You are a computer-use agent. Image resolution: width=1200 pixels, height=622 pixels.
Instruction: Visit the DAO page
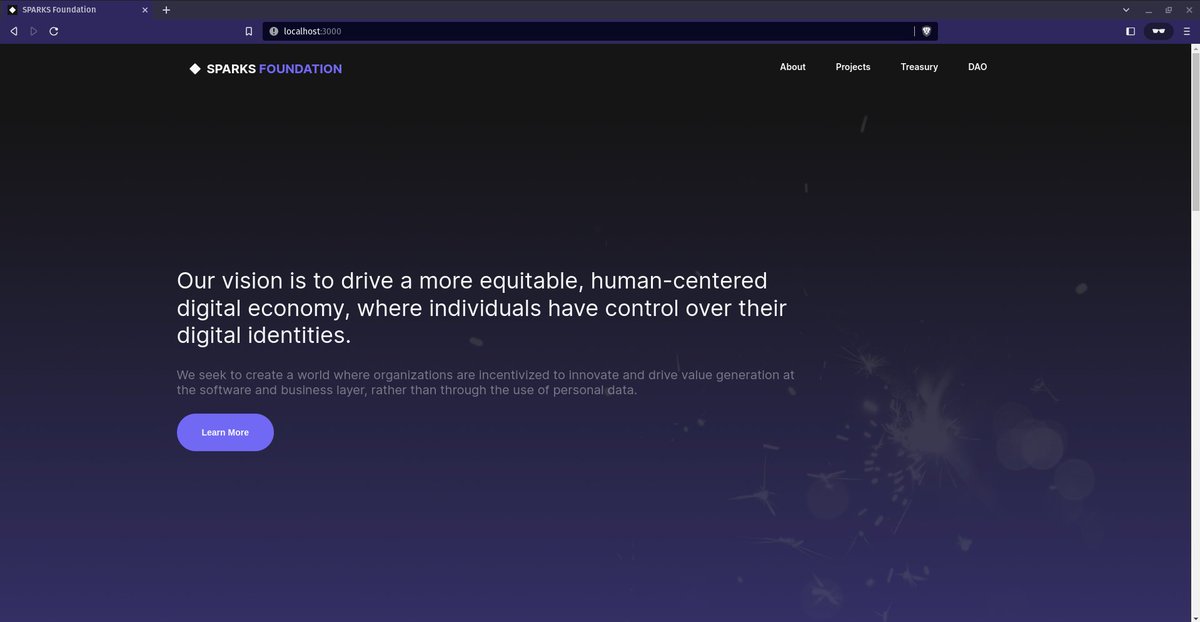(x=976, y=67)
